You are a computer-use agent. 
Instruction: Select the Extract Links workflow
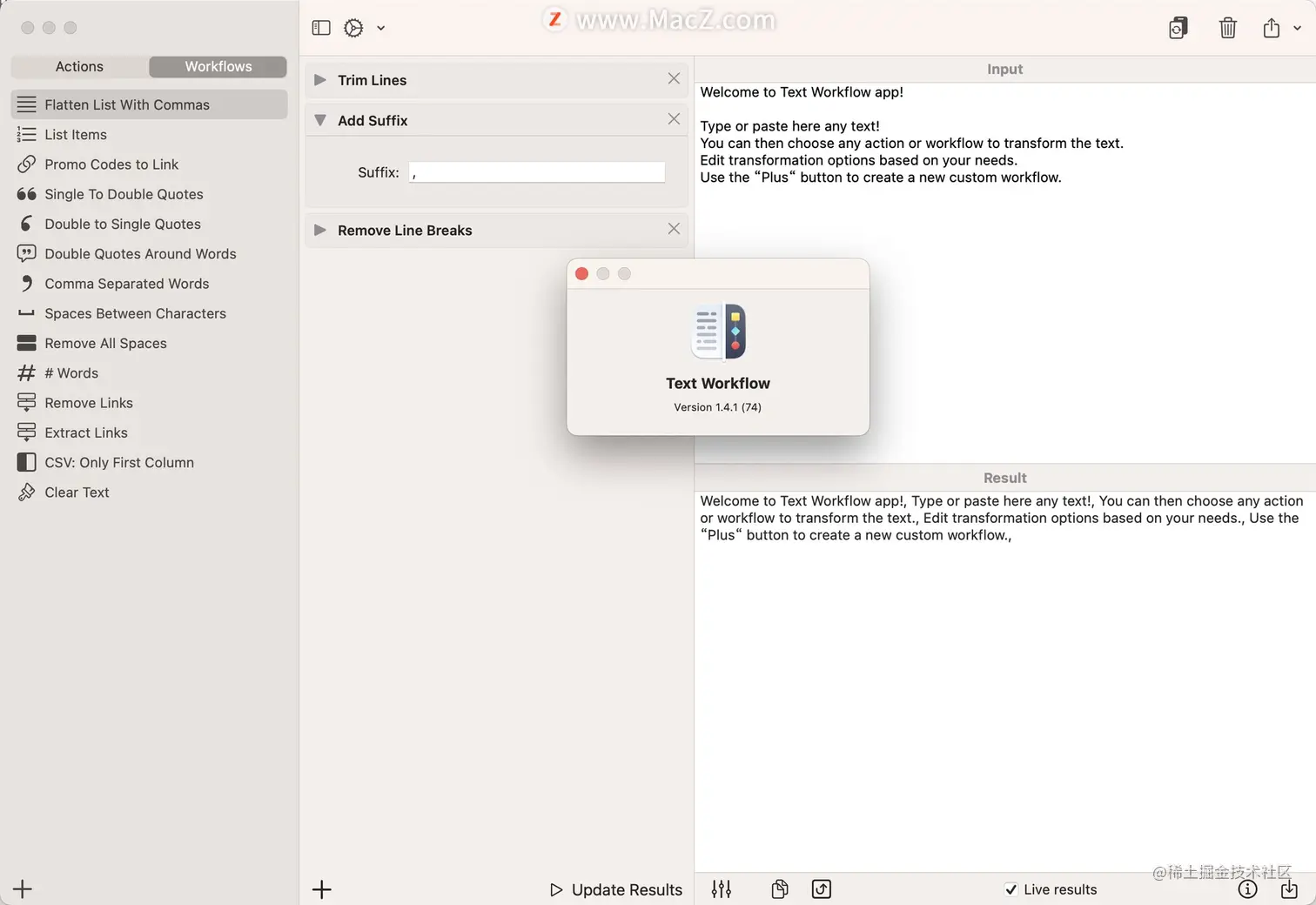click(149, 432)
